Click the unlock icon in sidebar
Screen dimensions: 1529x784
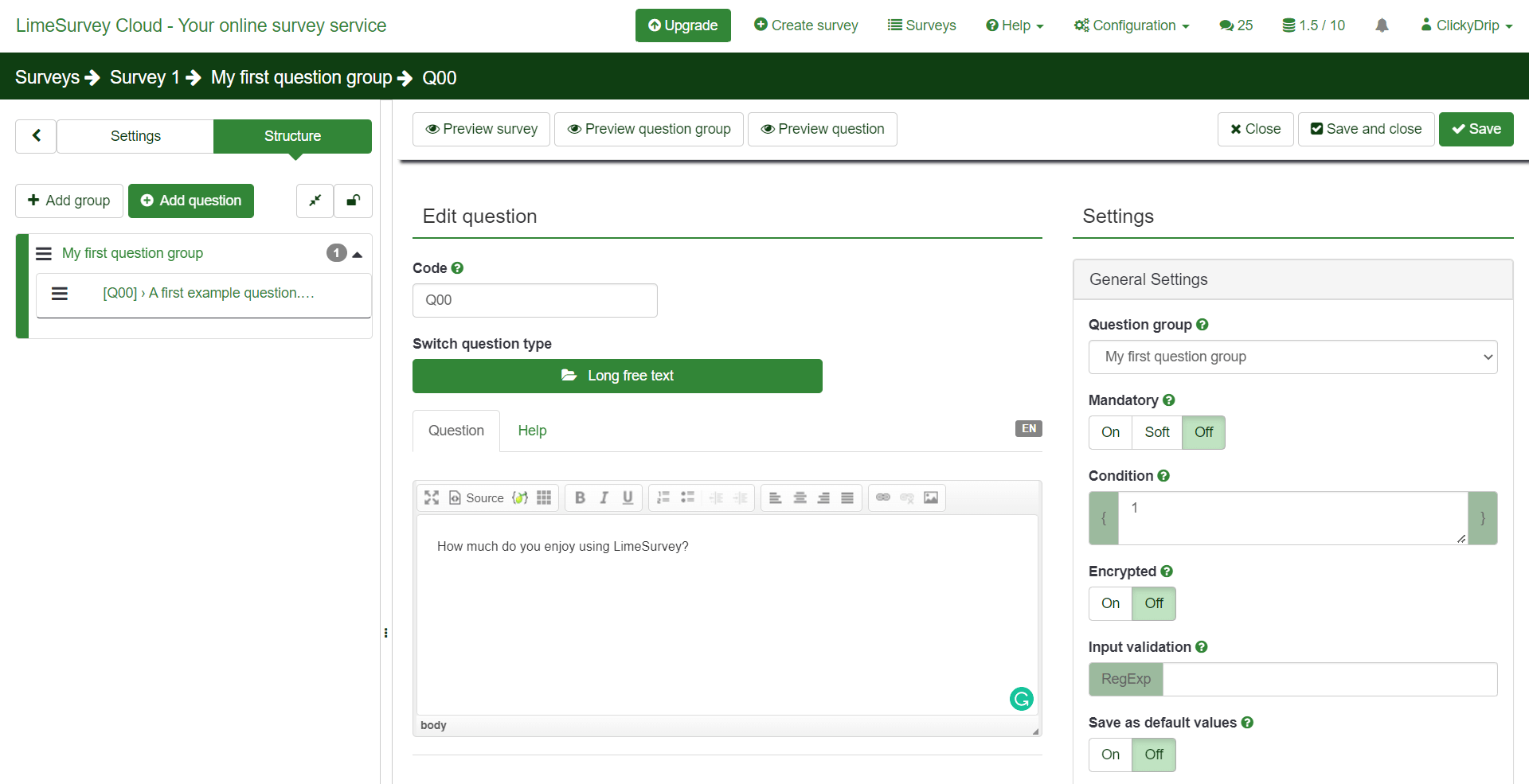click(x=353, y=201)
